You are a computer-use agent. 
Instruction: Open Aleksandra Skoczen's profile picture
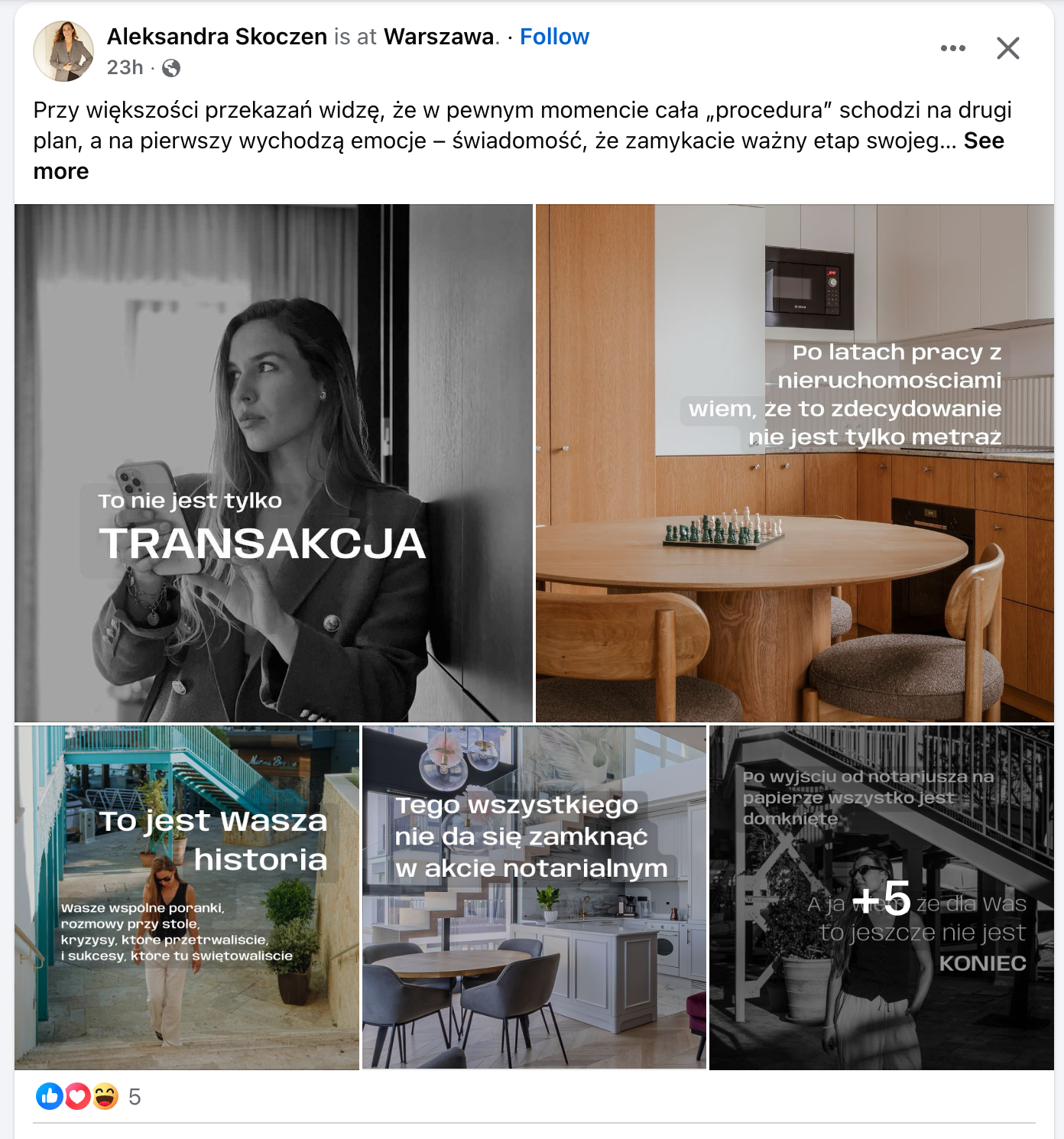[63, 51]
